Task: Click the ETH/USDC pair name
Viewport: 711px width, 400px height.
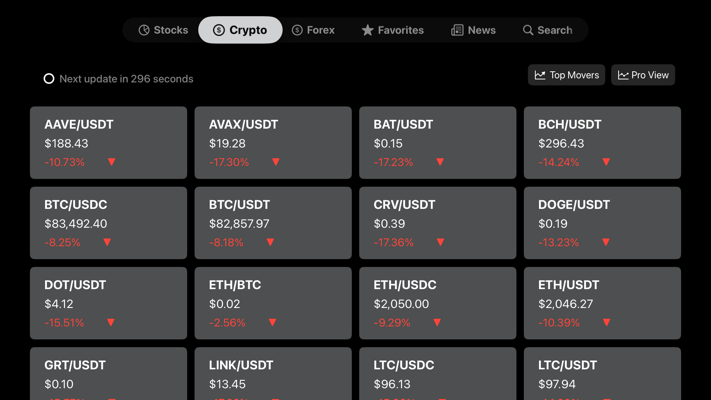Action: pos(405,285)
